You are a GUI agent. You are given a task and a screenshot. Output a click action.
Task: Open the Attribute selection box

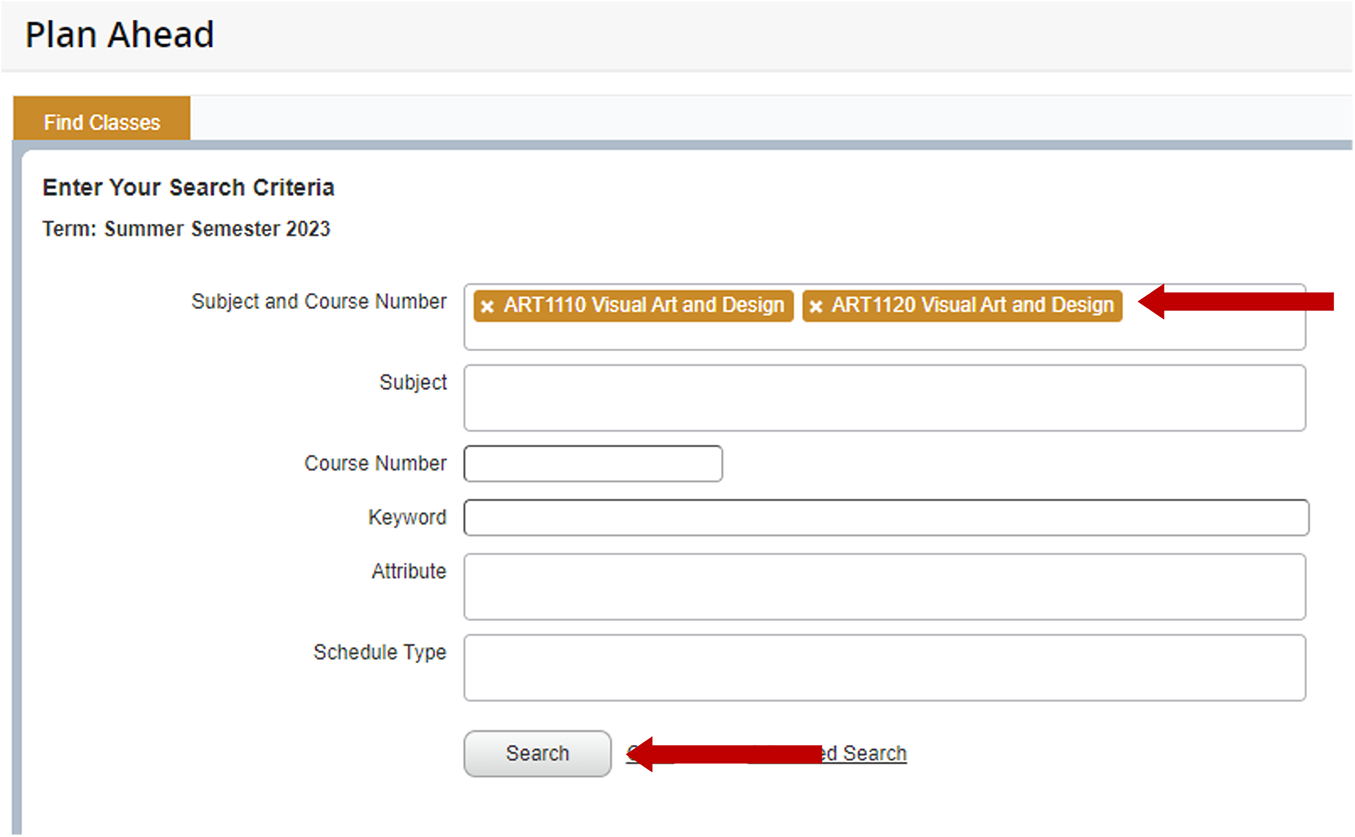(884, 587)
